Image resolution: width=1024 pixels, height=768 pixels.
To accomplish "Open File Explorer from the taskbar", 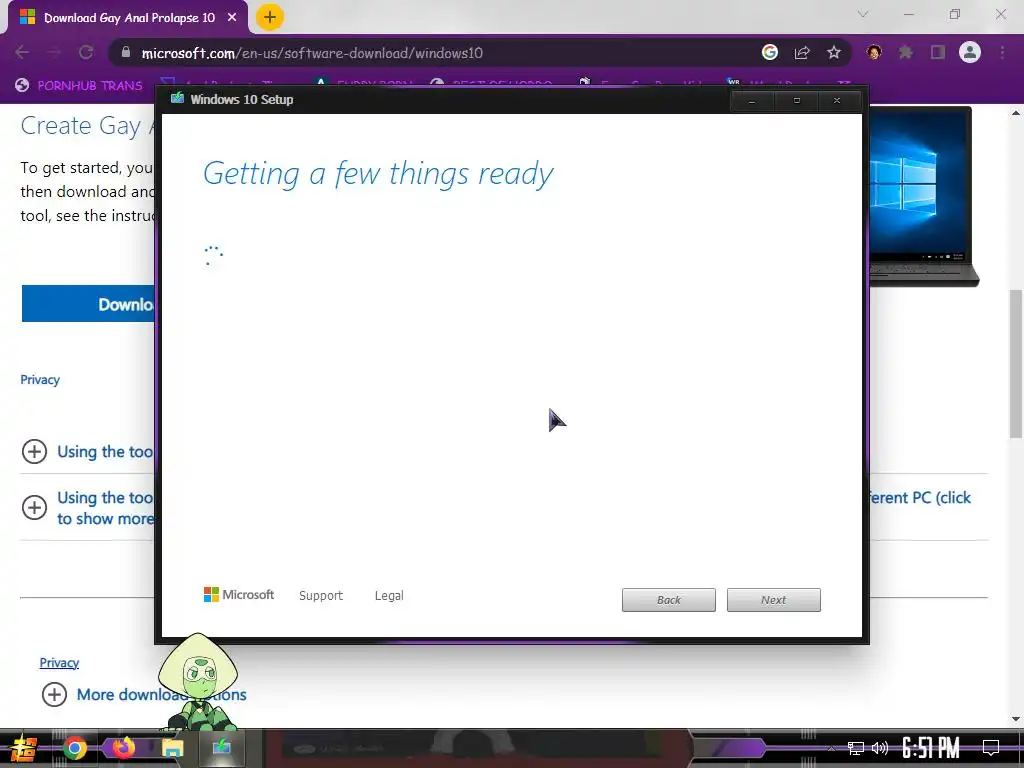I will tap(172, 748).
